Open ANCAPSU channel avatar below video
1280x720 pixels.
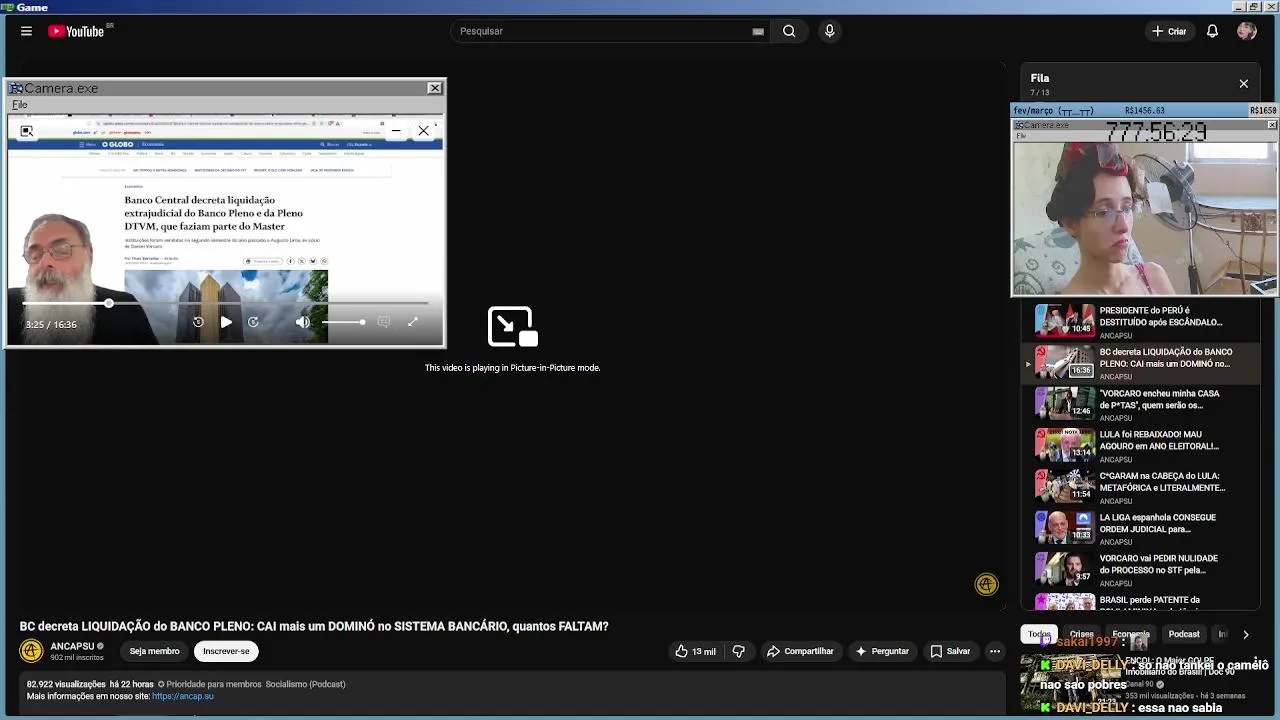(31, 651)
